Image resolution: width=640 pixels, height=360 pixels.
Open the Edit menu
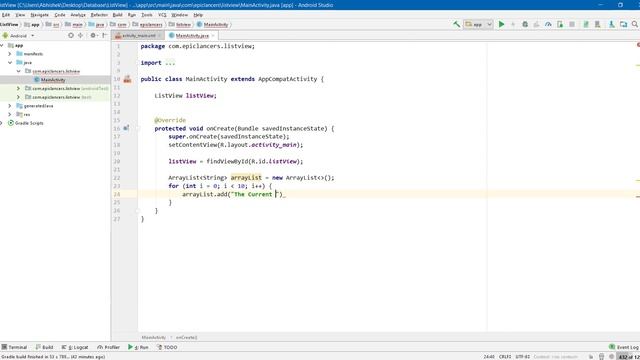pos(6,15)
